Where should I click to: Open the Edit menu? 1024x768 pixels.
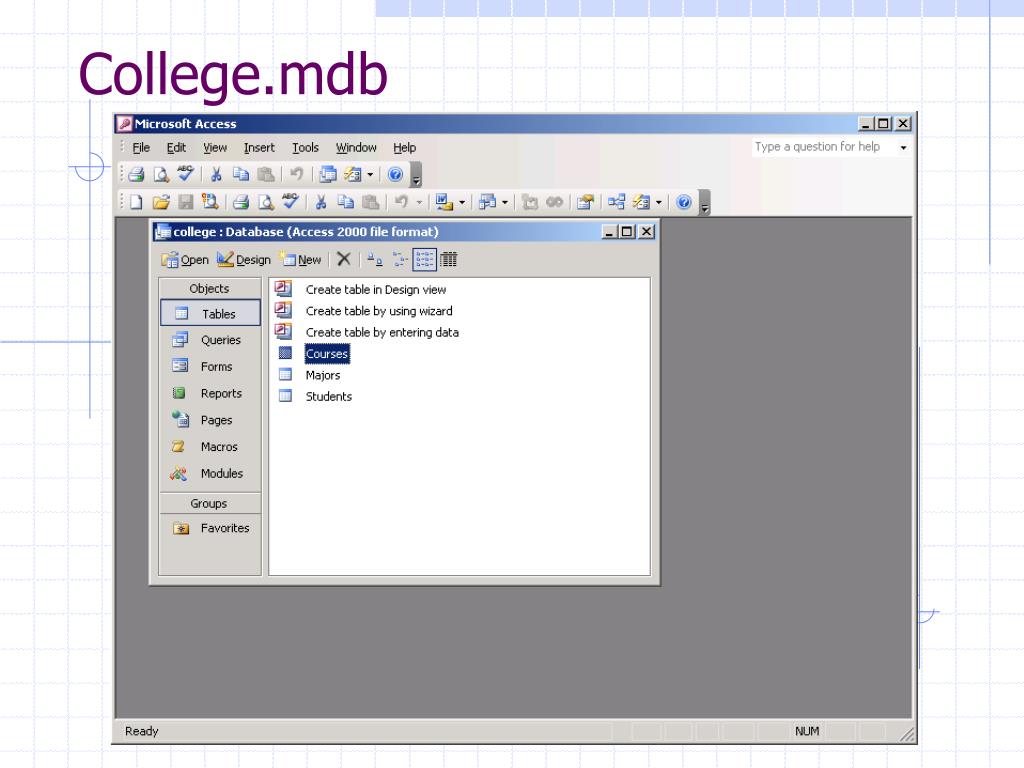click(x=176, y=148)
